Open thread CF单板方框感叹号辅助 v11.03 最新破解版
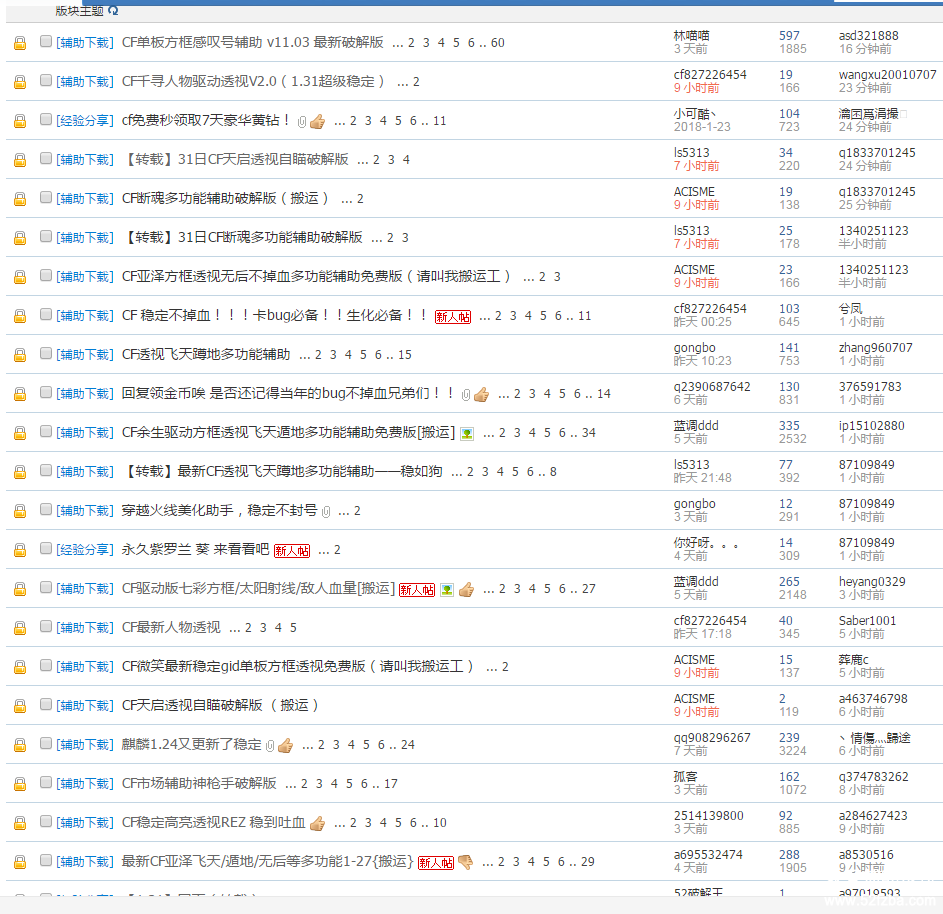Viewport: 943px width, 914px height. point(253,42)
